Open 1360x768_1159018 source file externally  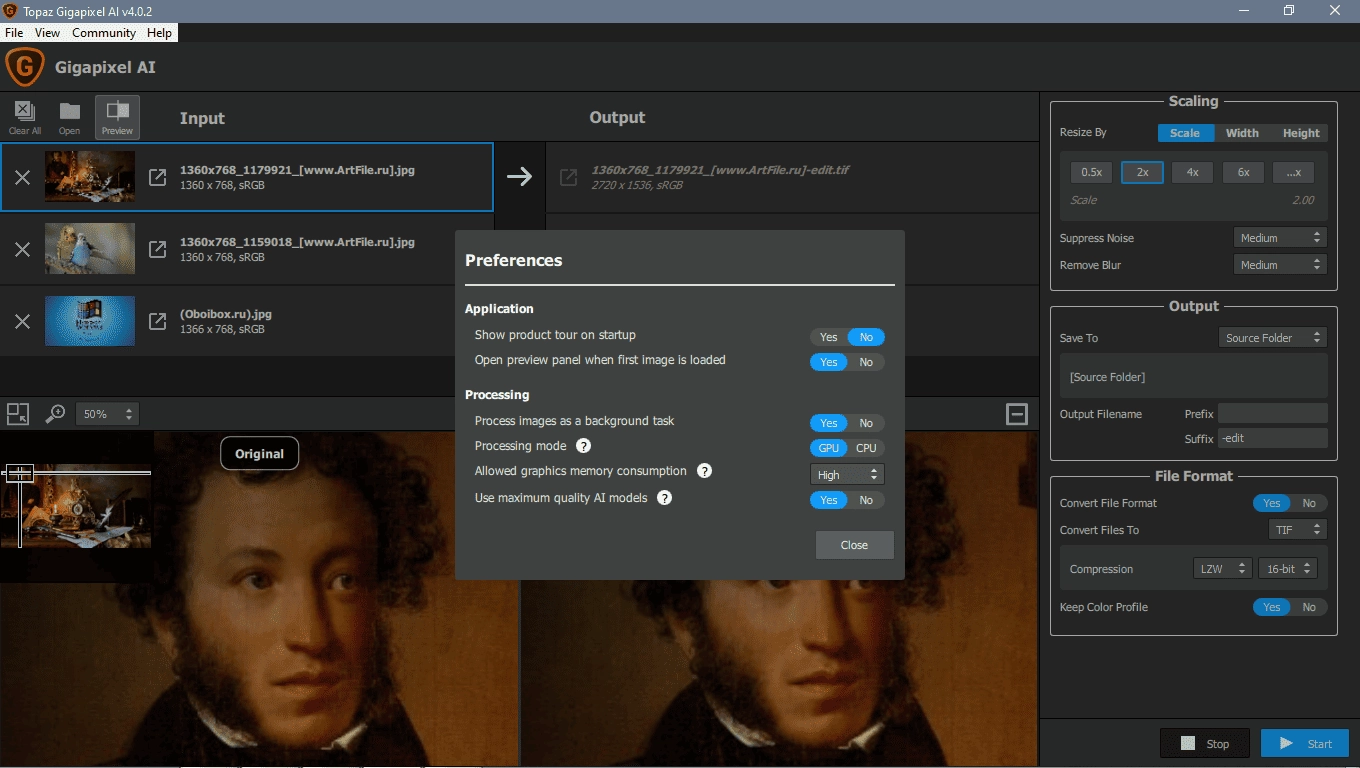coord(157,249)
